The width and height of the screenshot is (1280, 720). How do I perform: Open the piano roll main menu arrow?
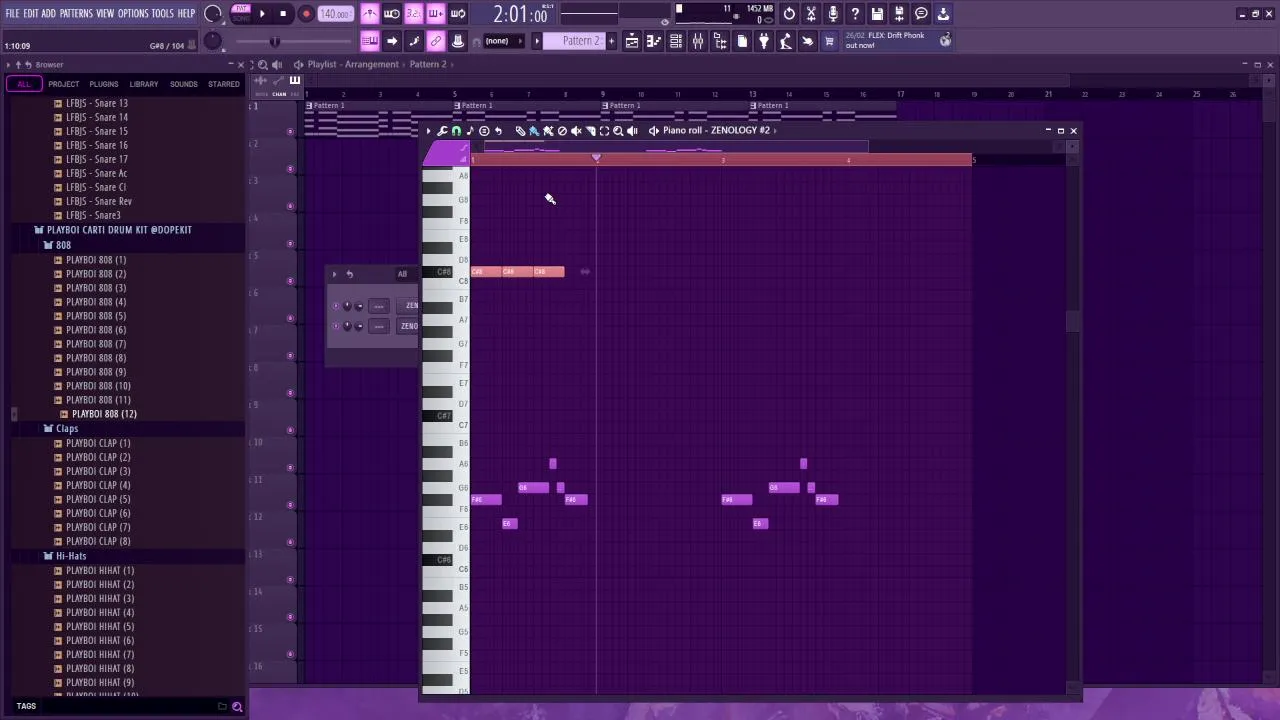pos(428,131)
